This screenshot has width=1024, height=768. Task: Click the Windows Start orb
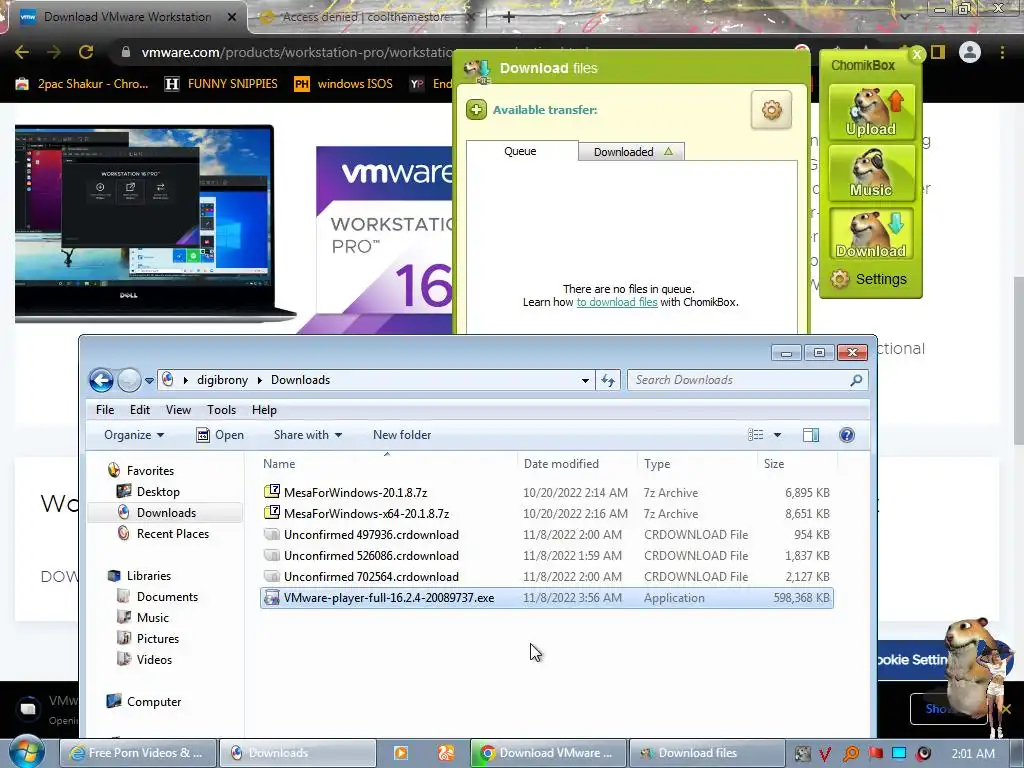pos(27,753)
